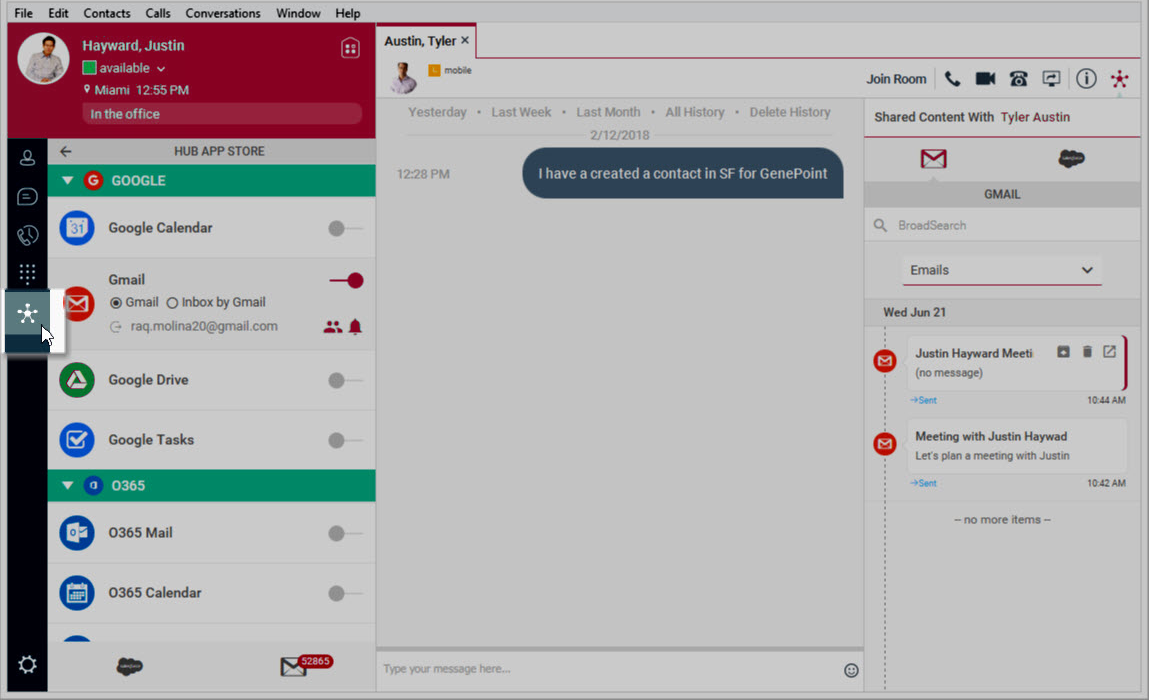1149x700 pixels.
Task: Open the settings gear icon
Action: point(27,665)
